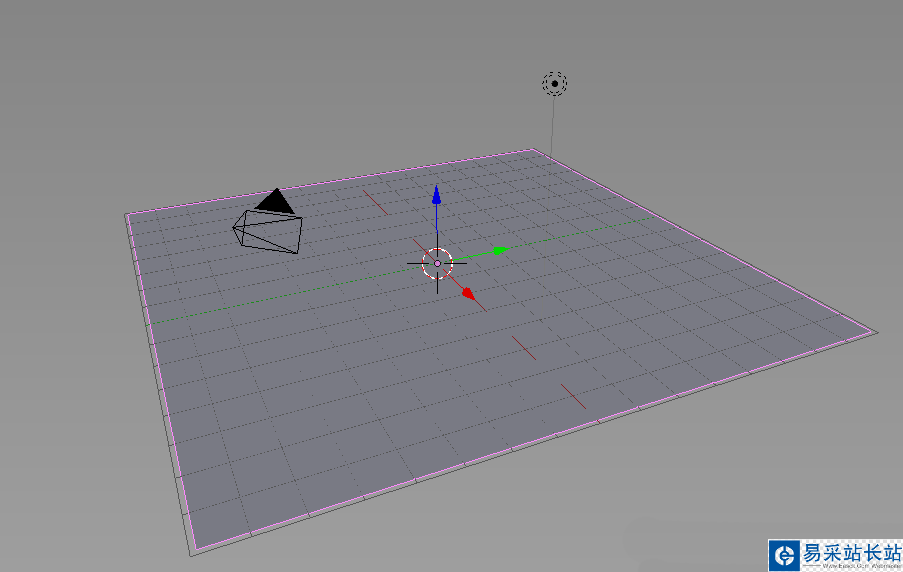Image resolution: width=903 pixels, height=572 pixels.
Task: Grab the blue Z-axis manipulator arrow
Action: click(437, 195)
